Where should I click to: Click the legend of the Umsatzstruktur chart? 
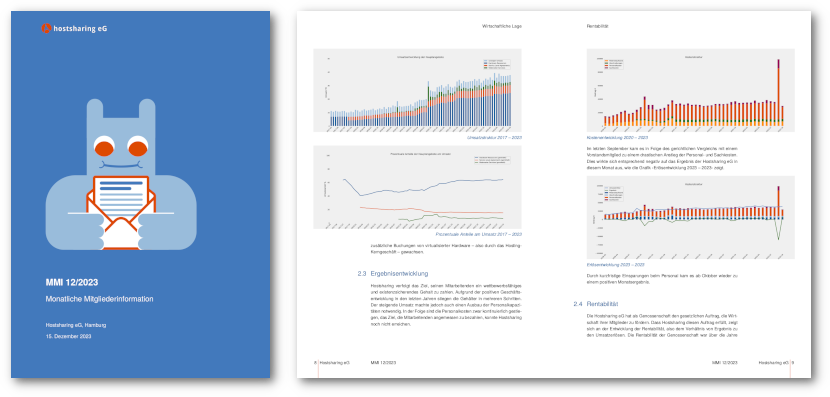497,64
